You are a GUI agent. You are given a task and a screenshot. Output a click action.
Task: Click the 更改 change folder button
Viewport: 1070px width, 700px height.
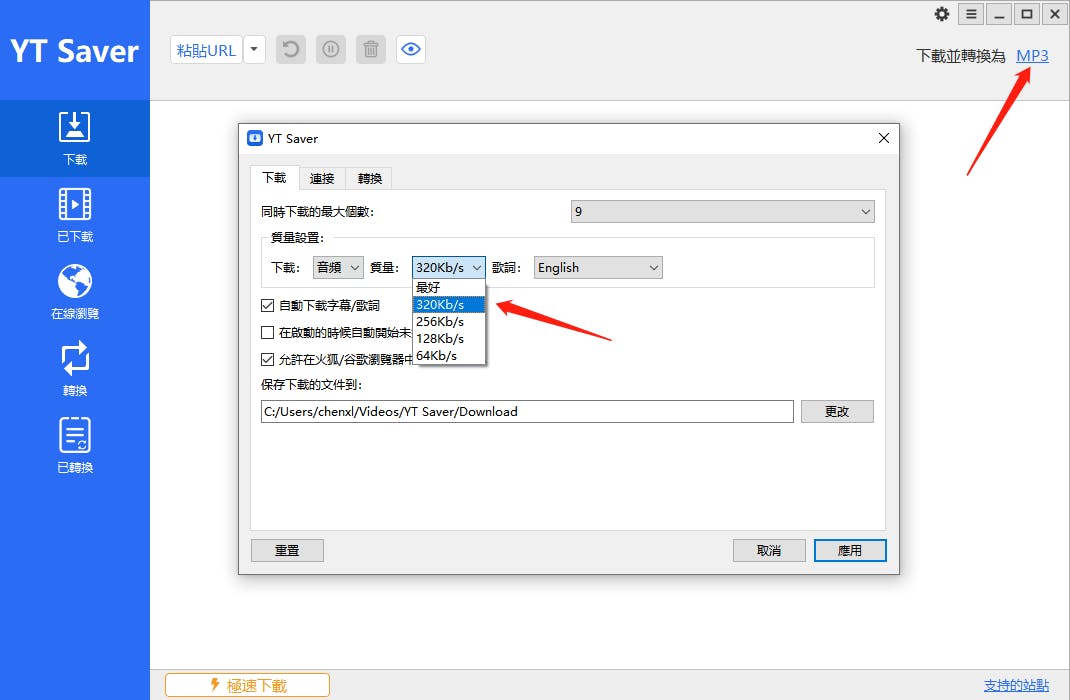pyautogui.click(x=837, y=411)
